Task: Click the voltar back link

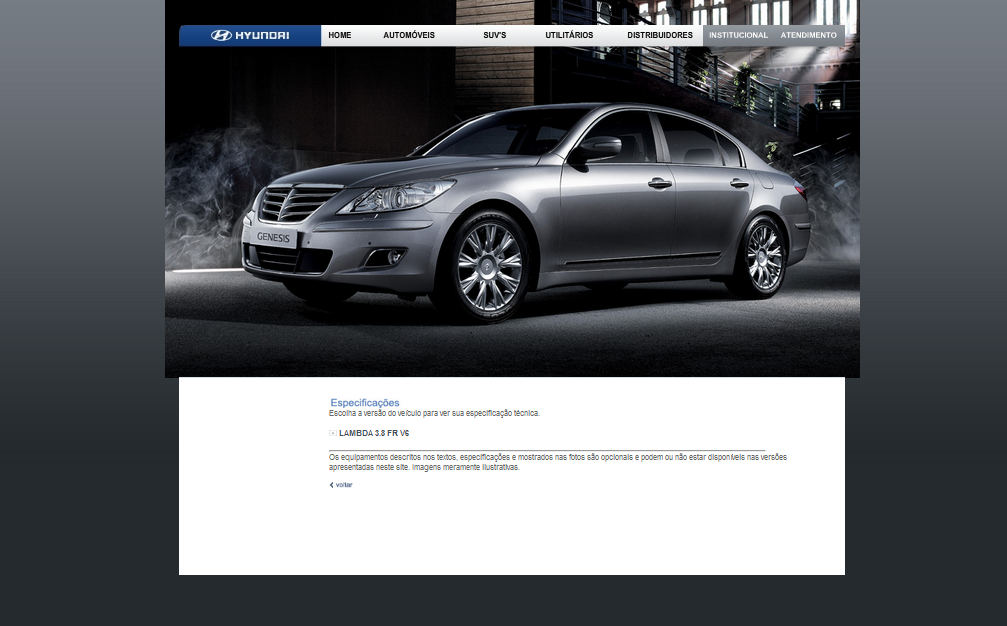Action: [341, 485]
